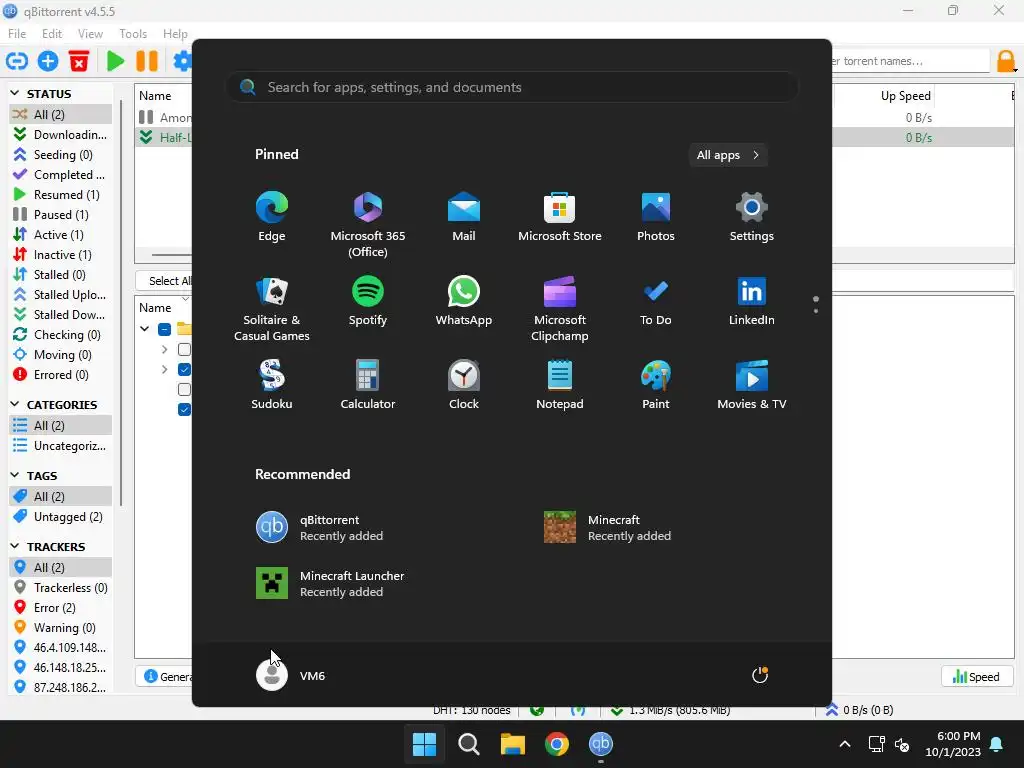Screen dimensions: 1024x768
Task: Filter torrents by Paused (1)
Action: coord(61,215)
